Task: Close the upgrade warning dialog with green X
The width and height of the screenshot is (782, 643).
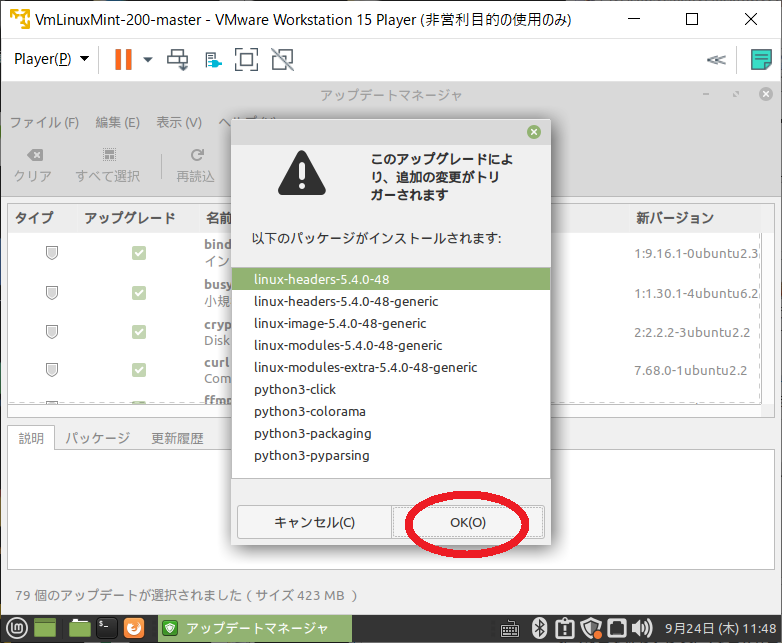Action: coord(534,132)
